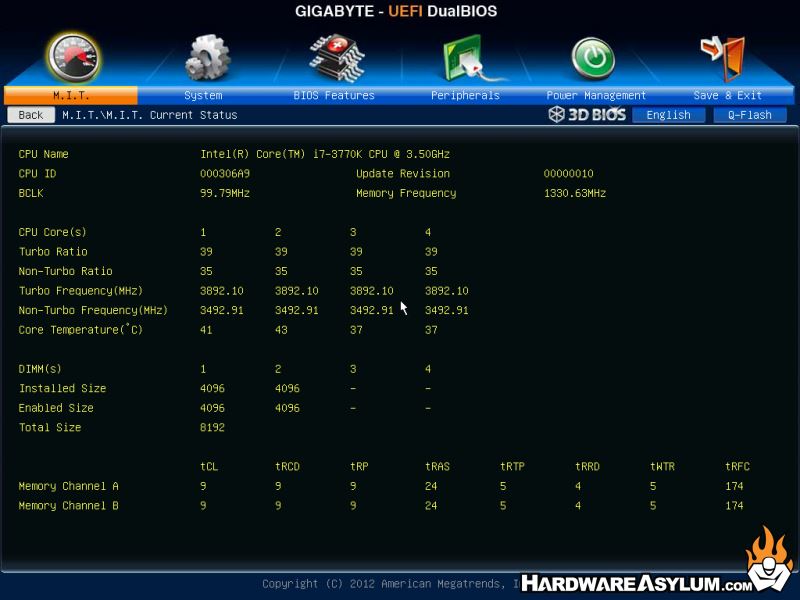Click the M.I.T. speedometer gauge icon
Viewport: 800px width, 600px height.
(x=73, y=57)
